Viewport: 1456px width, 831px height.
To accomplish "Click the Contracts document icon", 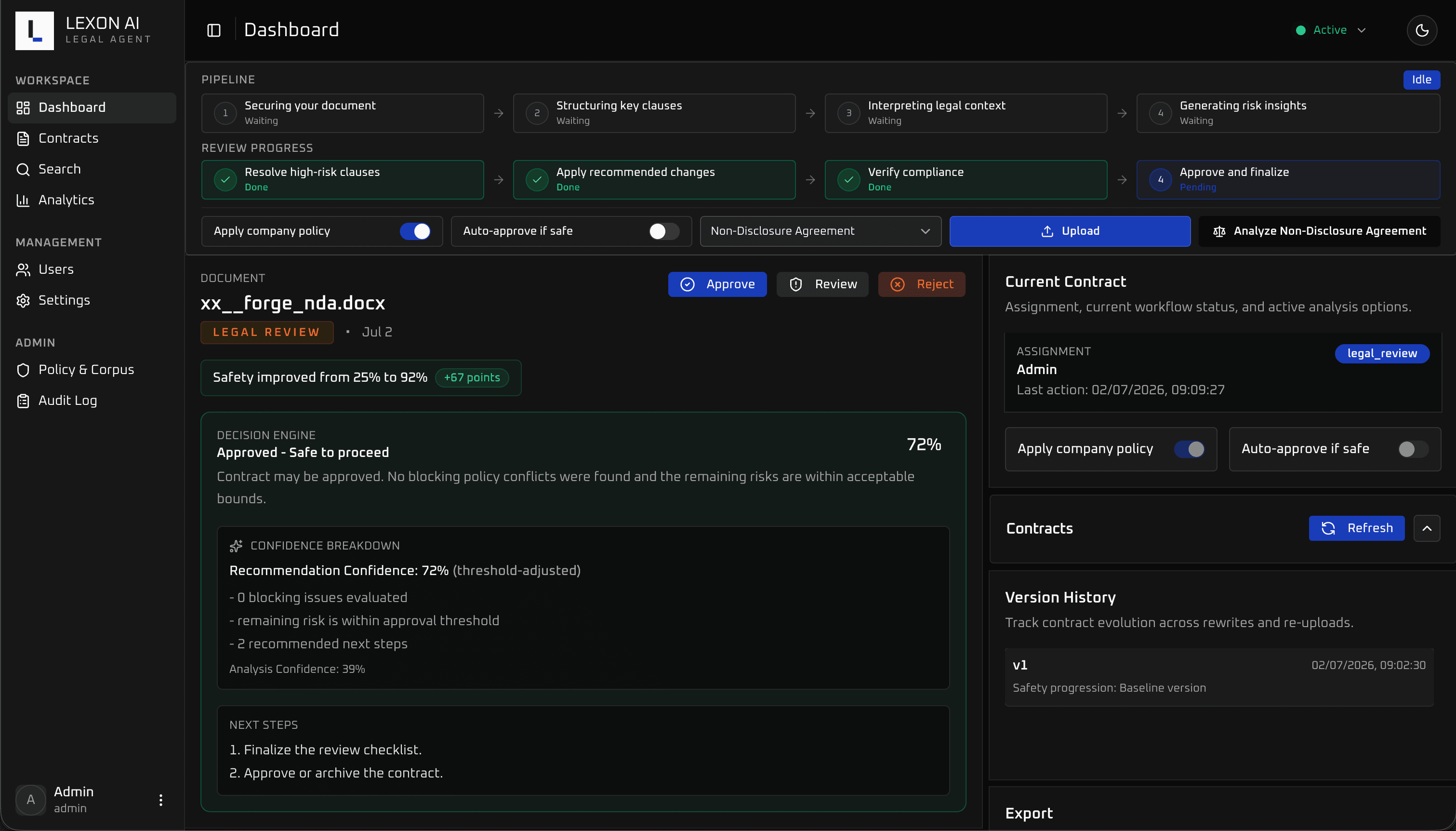I will [23, 138].
